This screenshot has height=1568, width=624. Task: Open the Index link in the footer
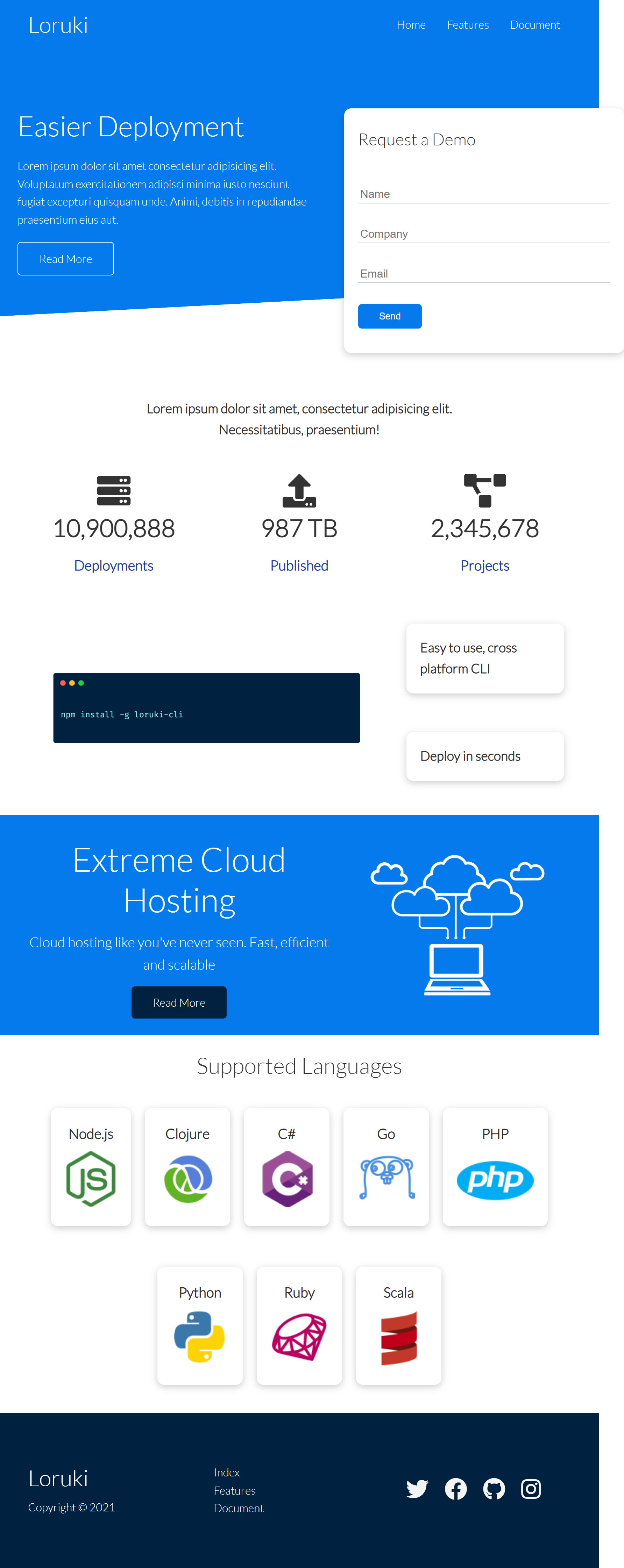point(227,1473)
